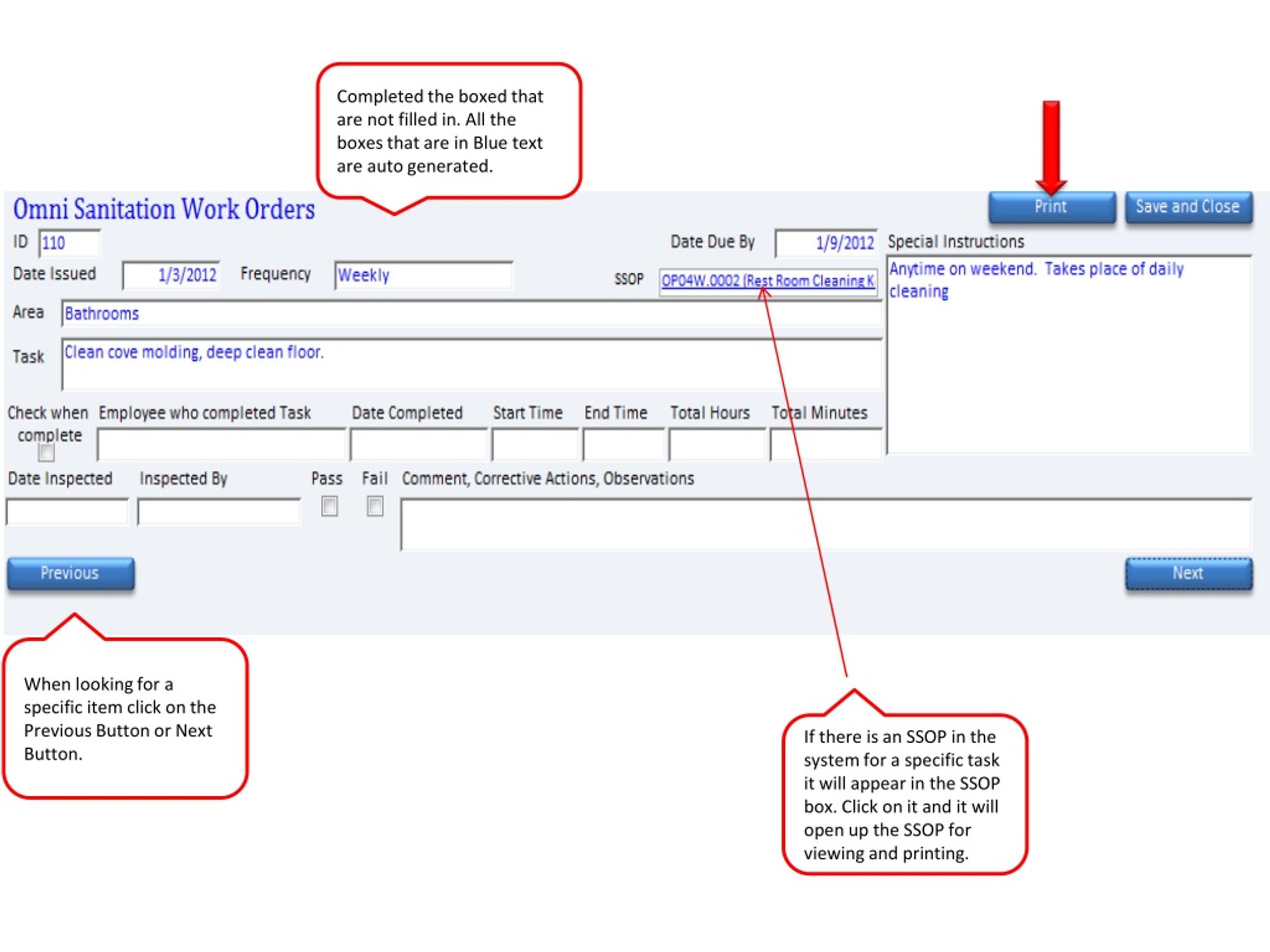The image size is (1270, 952).
Task: Mark the inspection as Pass
Action: tap(329, 506)
